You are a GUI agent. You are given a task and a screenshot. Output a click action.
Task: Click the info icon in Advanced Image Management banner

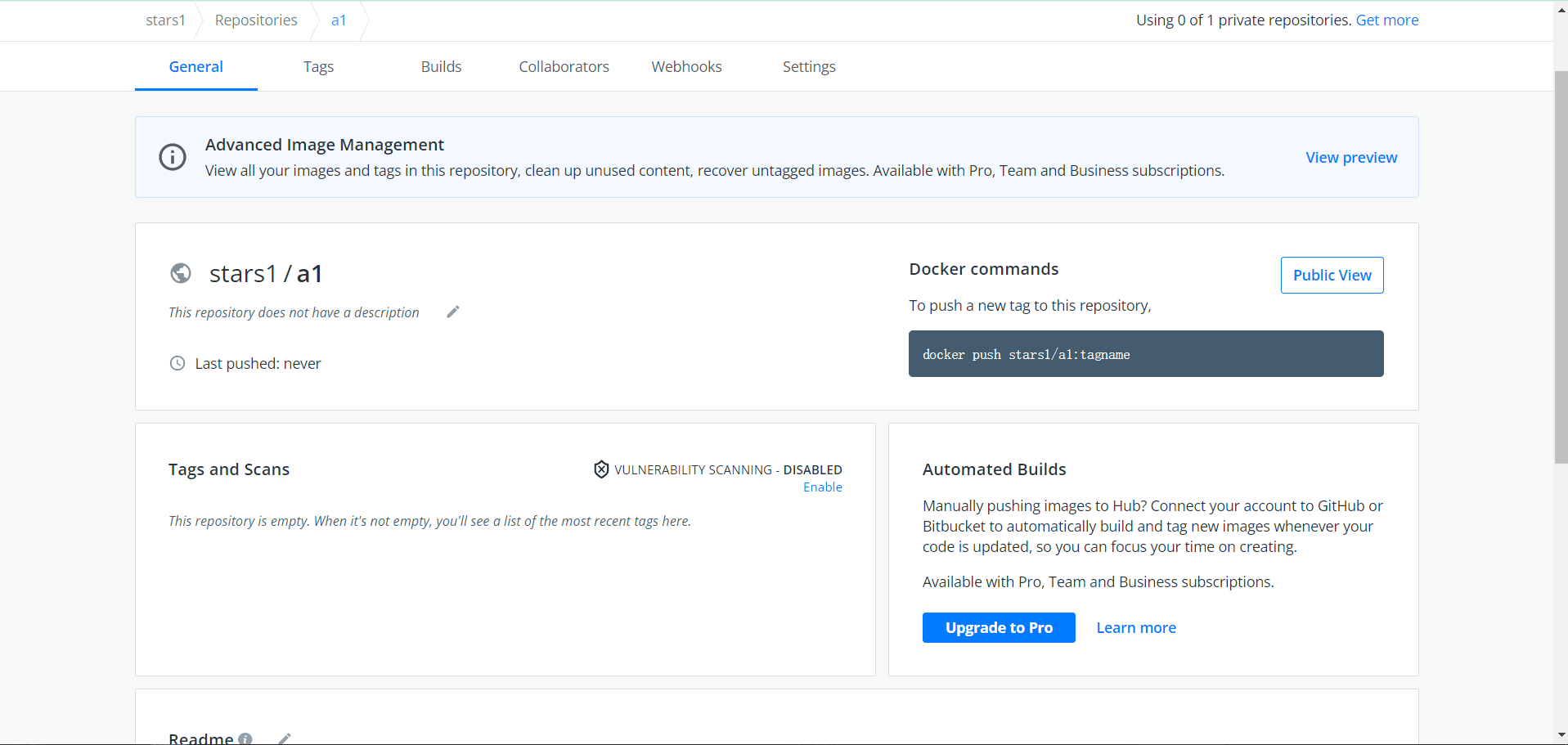173,157
